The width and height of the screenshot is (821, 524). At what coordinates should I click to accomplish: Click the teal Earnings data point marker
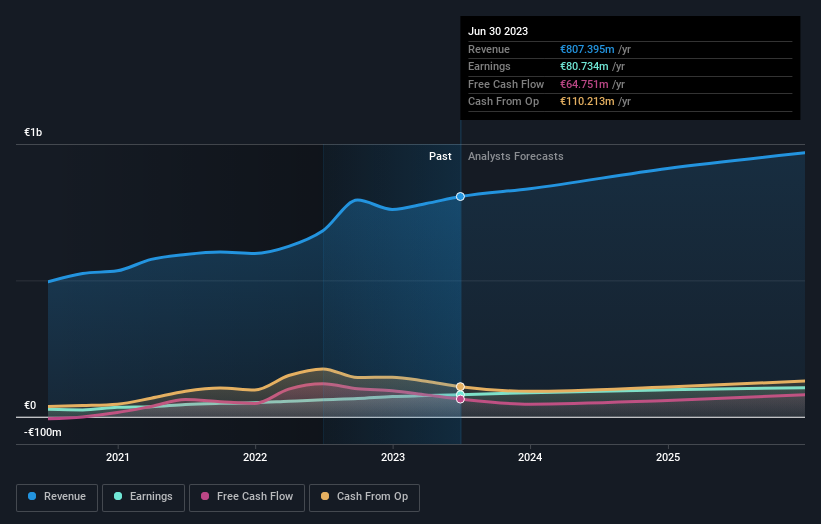[460, 394]
